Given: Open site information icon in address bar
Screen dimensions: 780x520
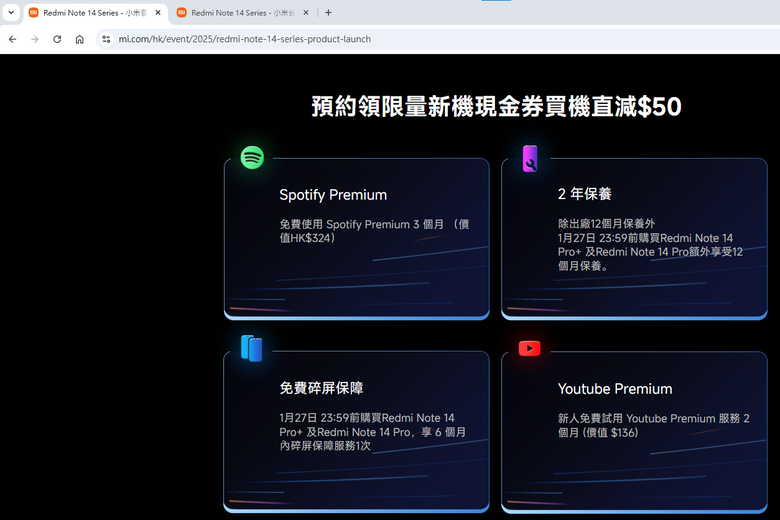Looking at the screenshot, I should coord(106,39).
